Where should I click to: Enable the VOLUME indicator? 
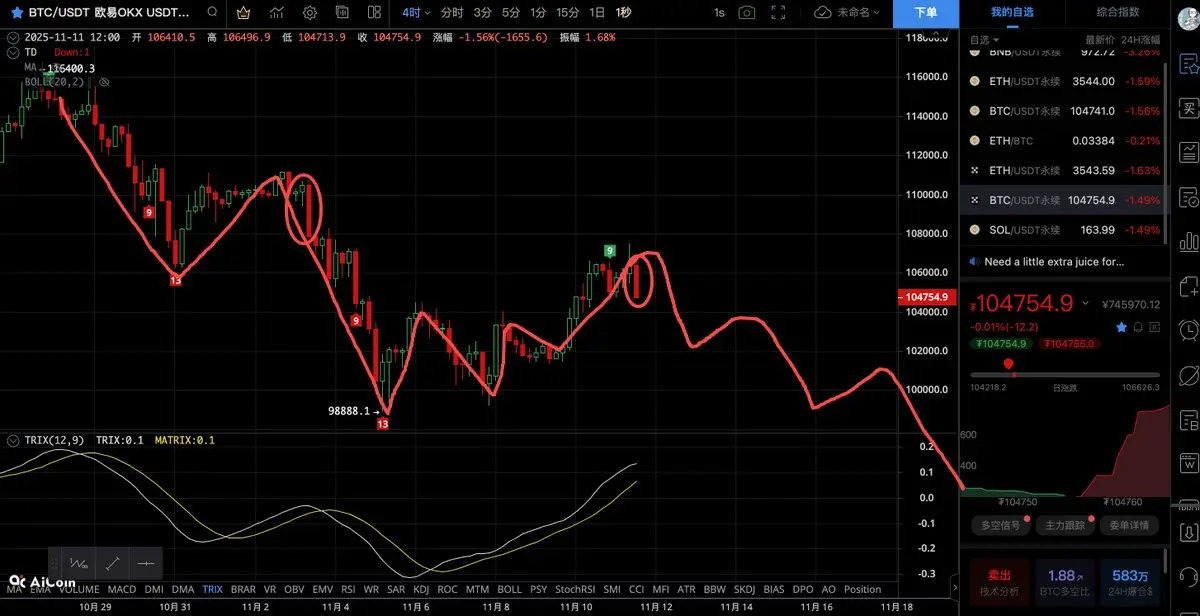(78, 590)
